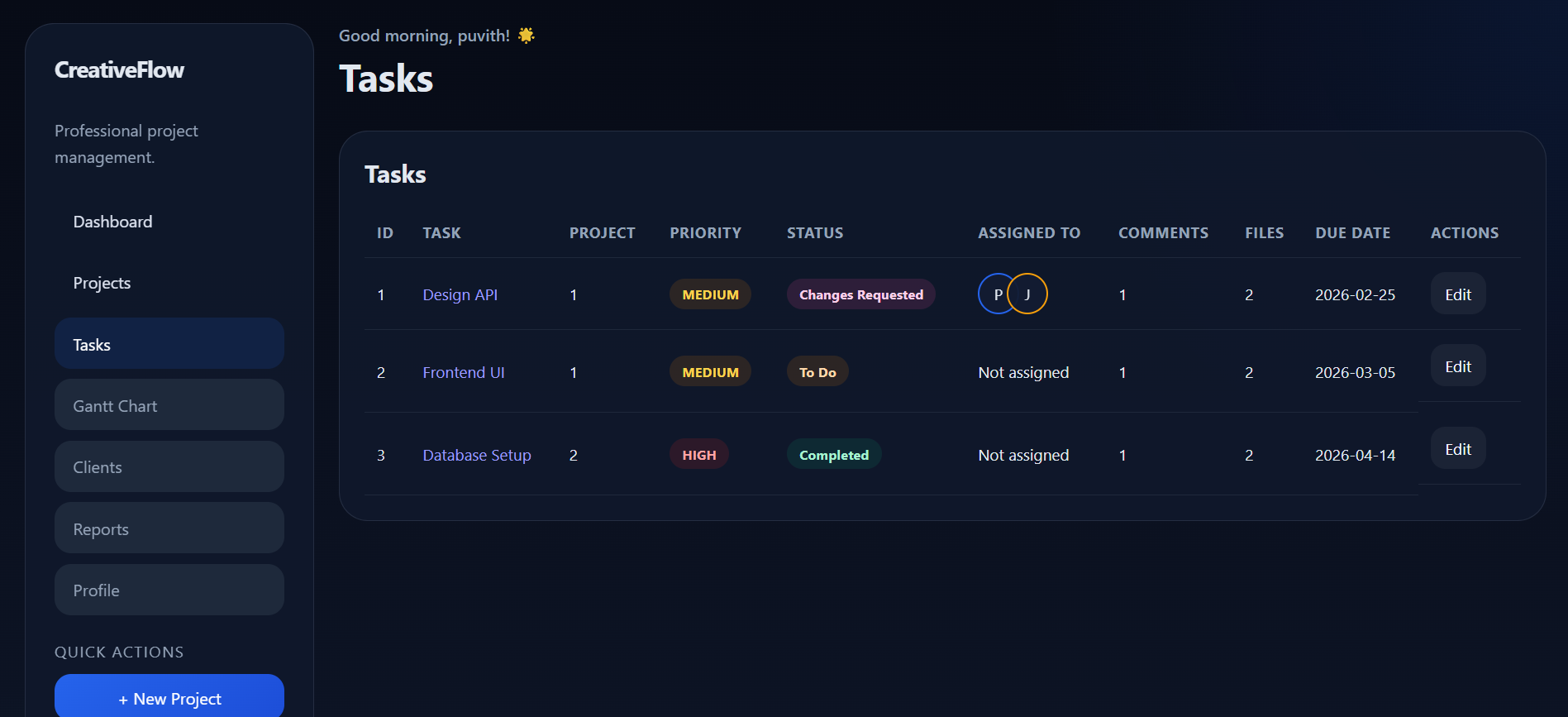Click the project number 2 for Database Setup
This screenshot has width=1568, height=717.
tap(574, 455)
